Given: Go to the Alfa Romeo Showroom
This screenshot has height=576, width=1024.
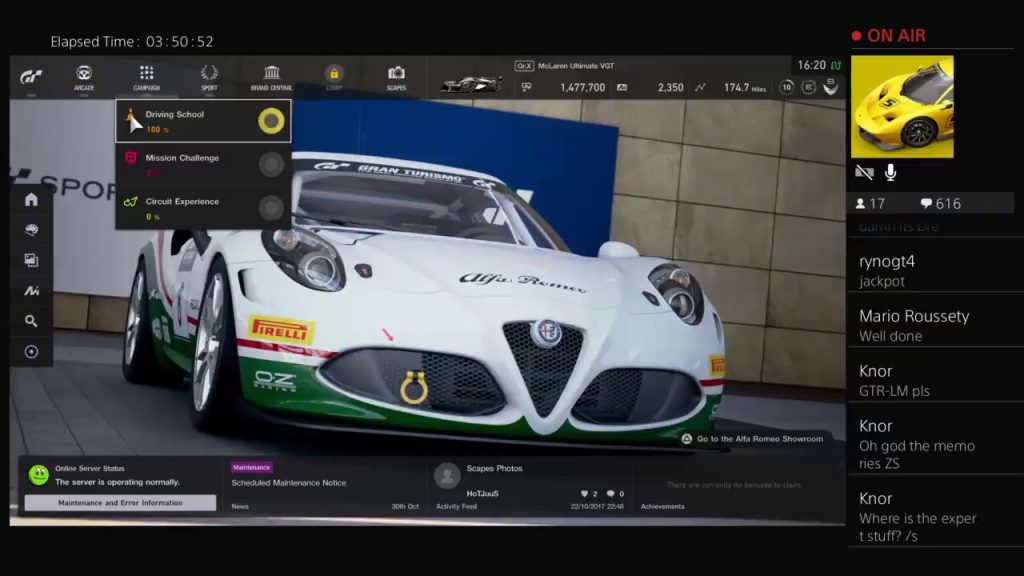Looking at the screenshot, I should 752,439.
